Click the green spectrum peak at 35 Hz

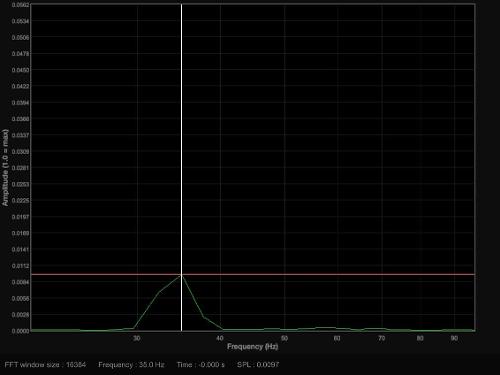pos(181,276)
